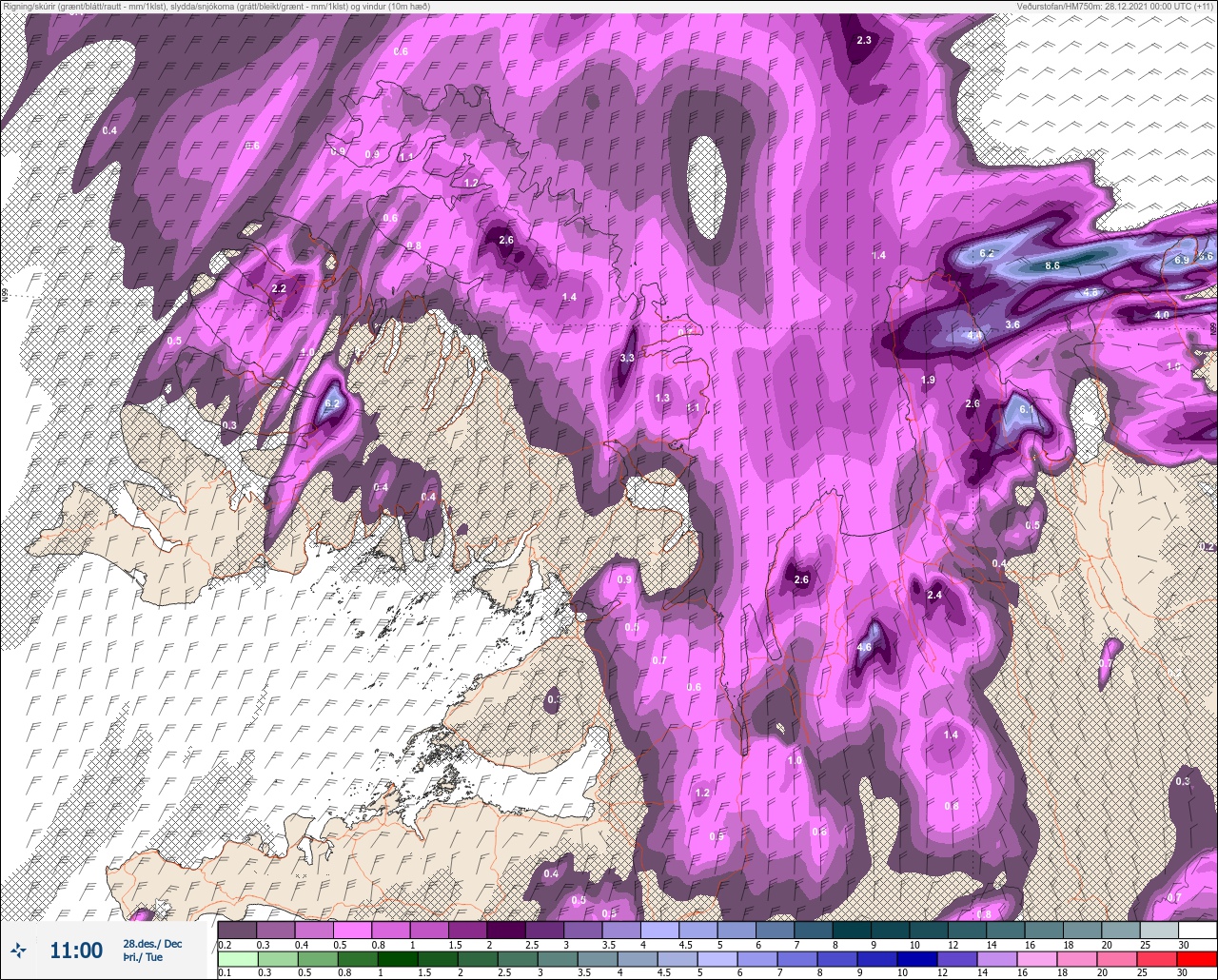The image size is (1218, 980).
Task: Click the 1.9 precipitation value on the map
Action: tap(928, 380)
